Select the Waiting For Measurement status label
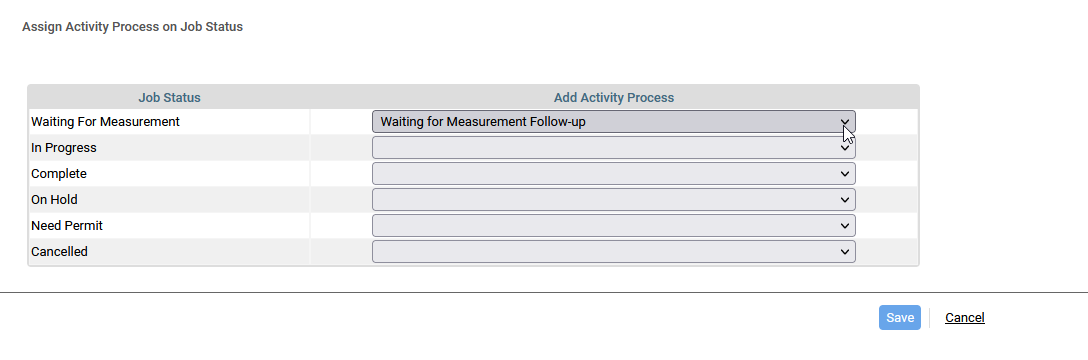Image resolution: width=1088 pixels, height=360 pixels. (105, 121)
